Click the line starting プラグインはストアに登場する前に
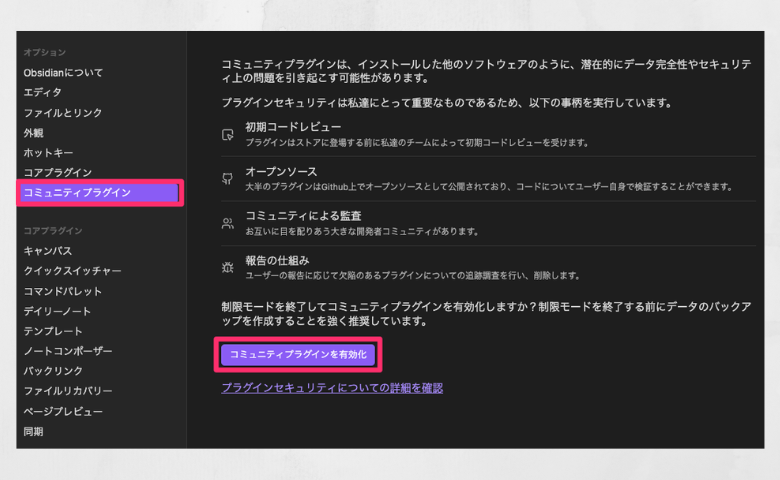Image resolution: width=780 pixels, height=480 pixels. pyautogui.click(x=417, y=143)
